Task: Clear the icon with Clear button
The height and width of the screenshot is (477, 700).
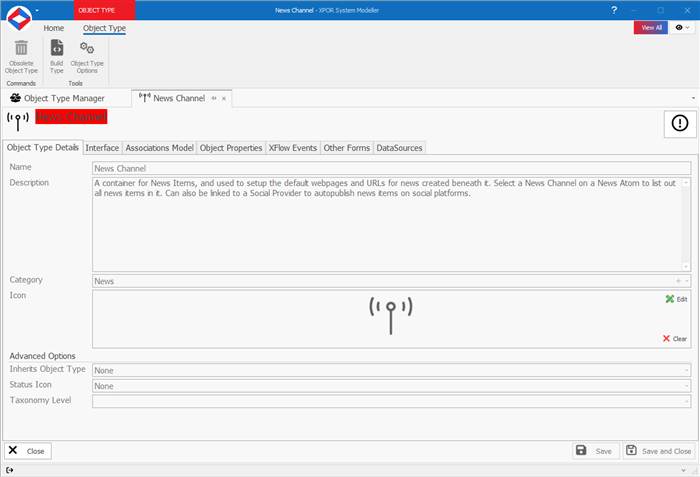Action: click(675, 338)
